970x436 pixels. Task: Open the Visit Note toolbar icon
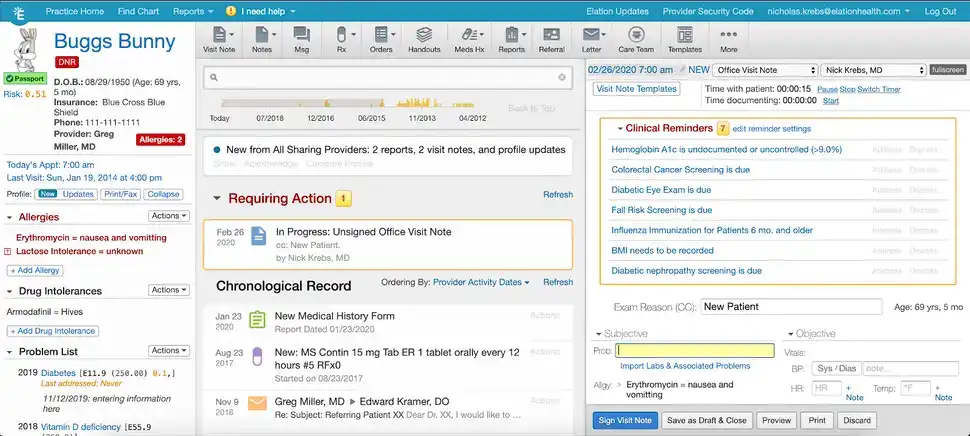pos(219,35)
